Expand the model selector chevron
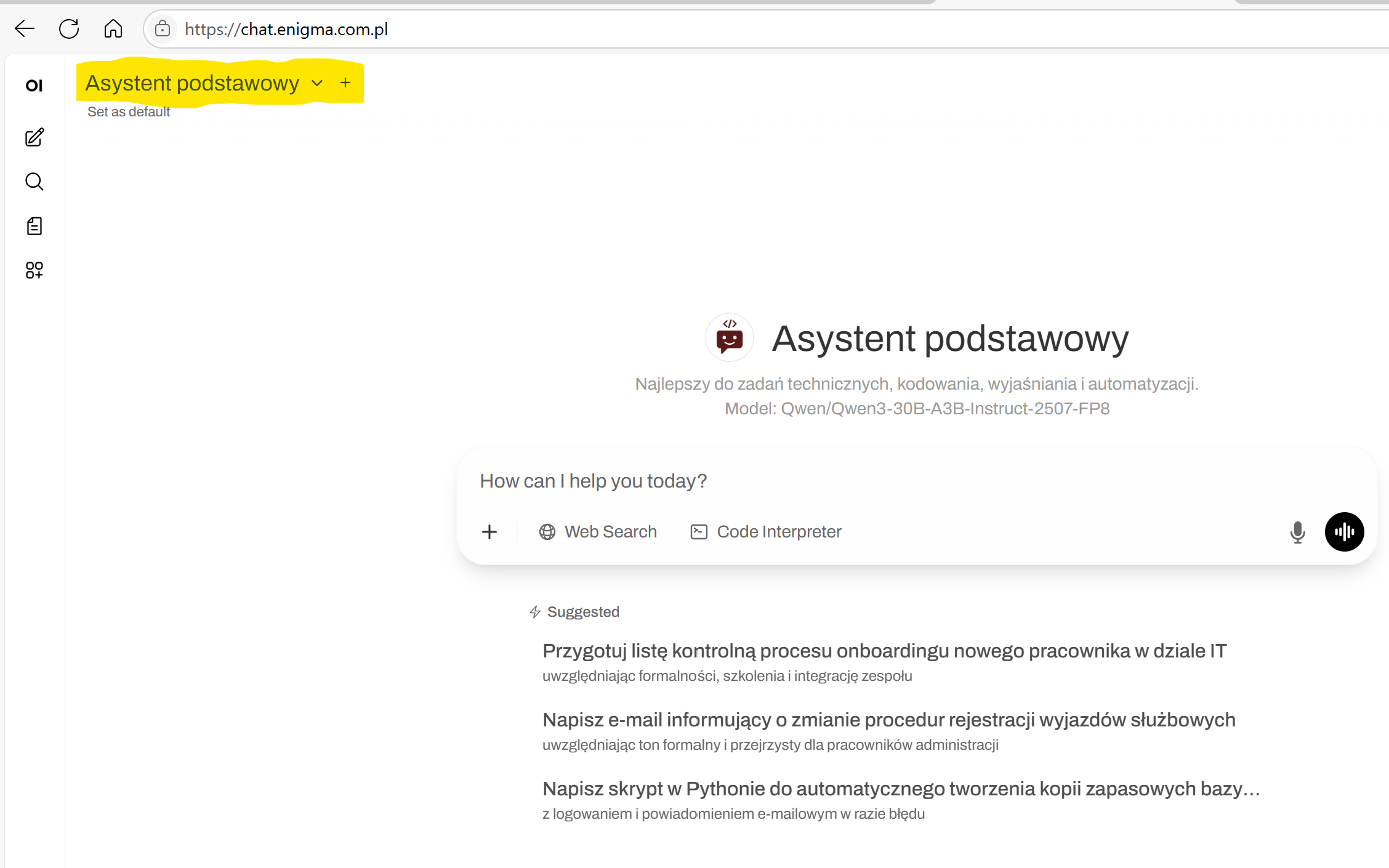The image size is (1389, 868). [317, 83]
